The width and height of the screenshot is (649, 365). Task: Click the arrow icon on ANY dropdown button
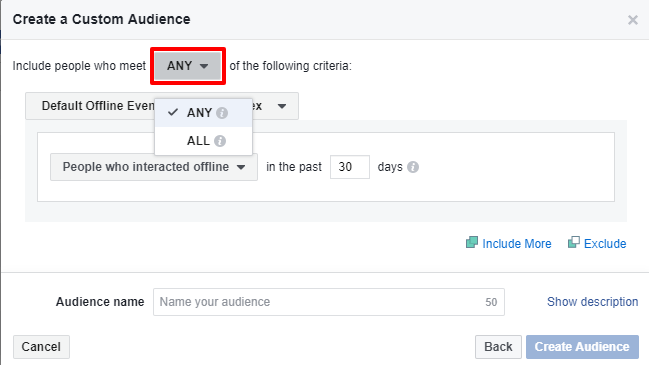[204, 66]
